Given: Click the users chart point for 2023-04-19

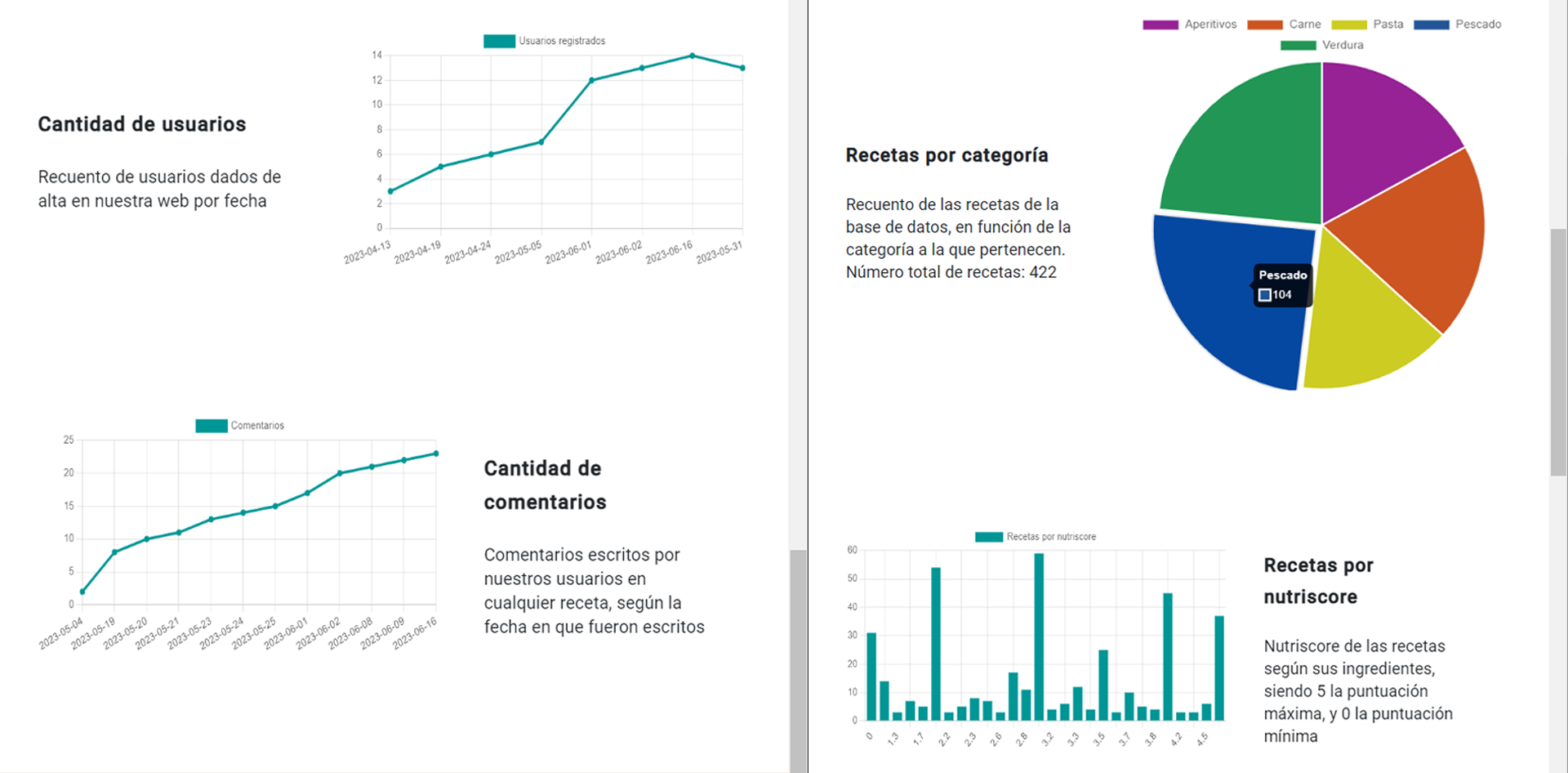Looking at the screenshot, I should (x=441, y=167).
